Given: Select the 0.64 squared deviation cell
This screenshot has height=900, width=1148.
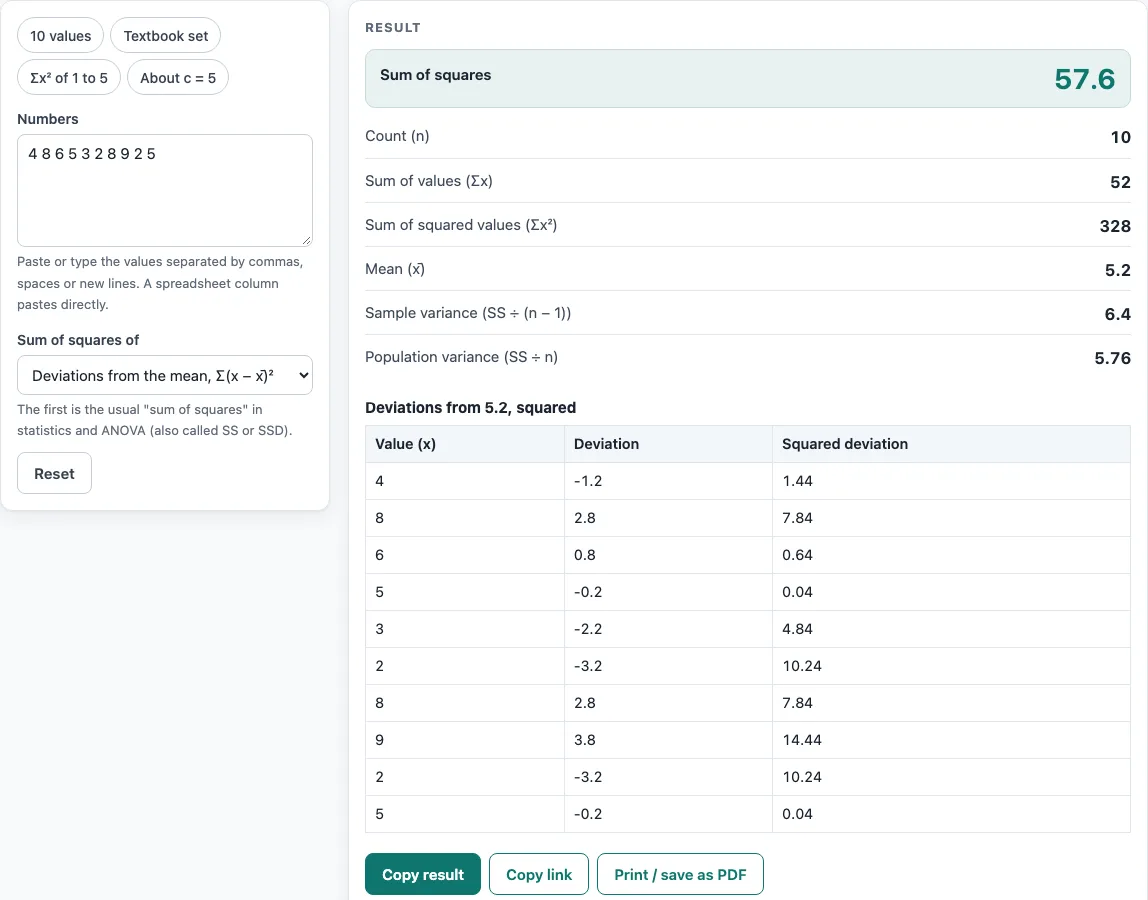Looking at the screenshot, I should click(x=951, y=555).
